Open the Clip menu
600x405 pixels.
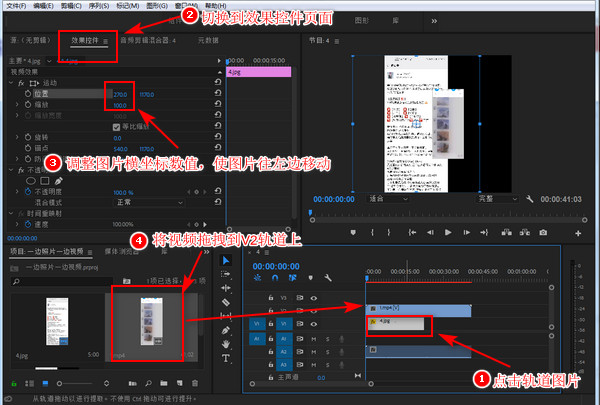71,6
